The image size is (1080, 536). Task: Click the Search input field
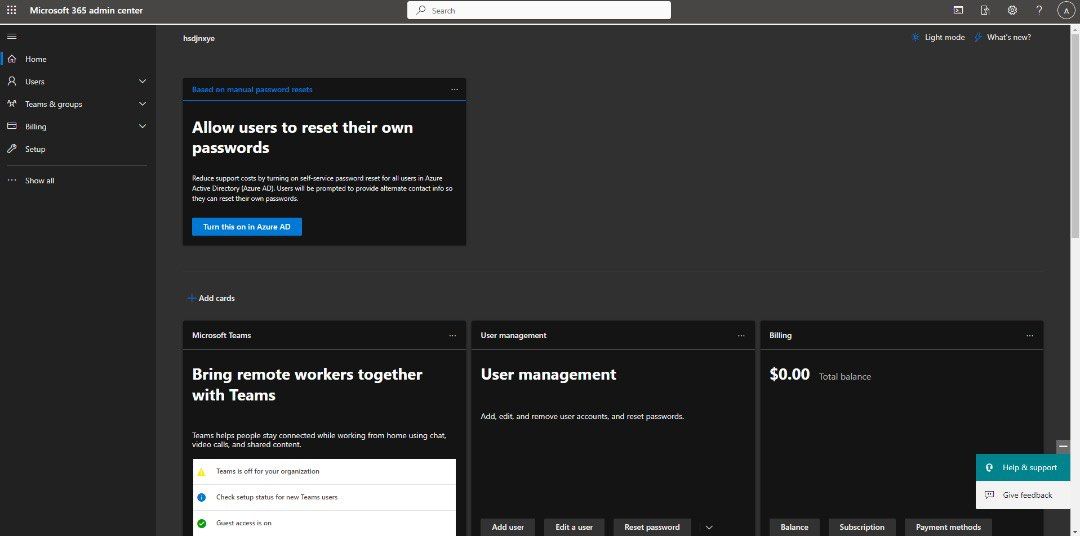(x=539, y=10)
